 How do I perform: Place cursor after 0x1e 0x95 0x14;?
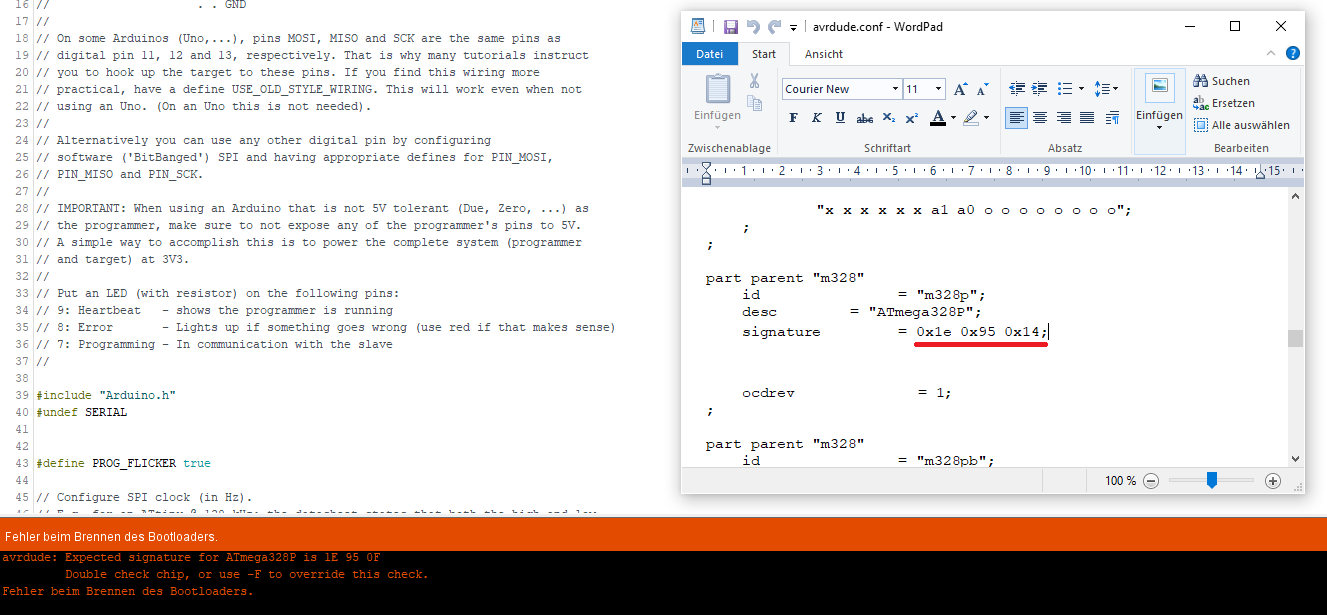[x=1050, y=331]
